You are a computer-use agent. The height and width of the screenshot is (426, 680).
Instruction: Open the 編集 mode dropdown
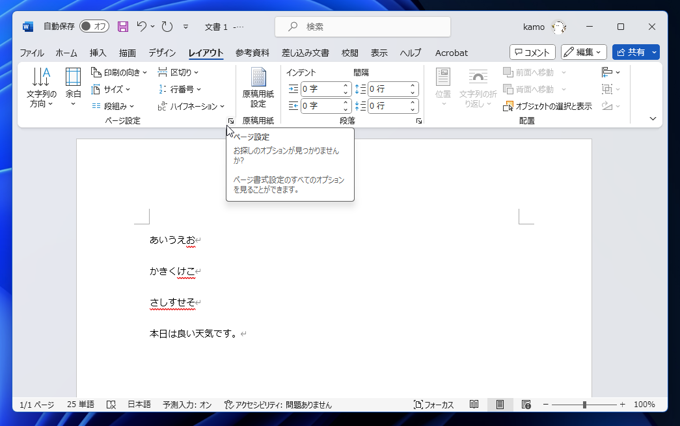point(584,52)
